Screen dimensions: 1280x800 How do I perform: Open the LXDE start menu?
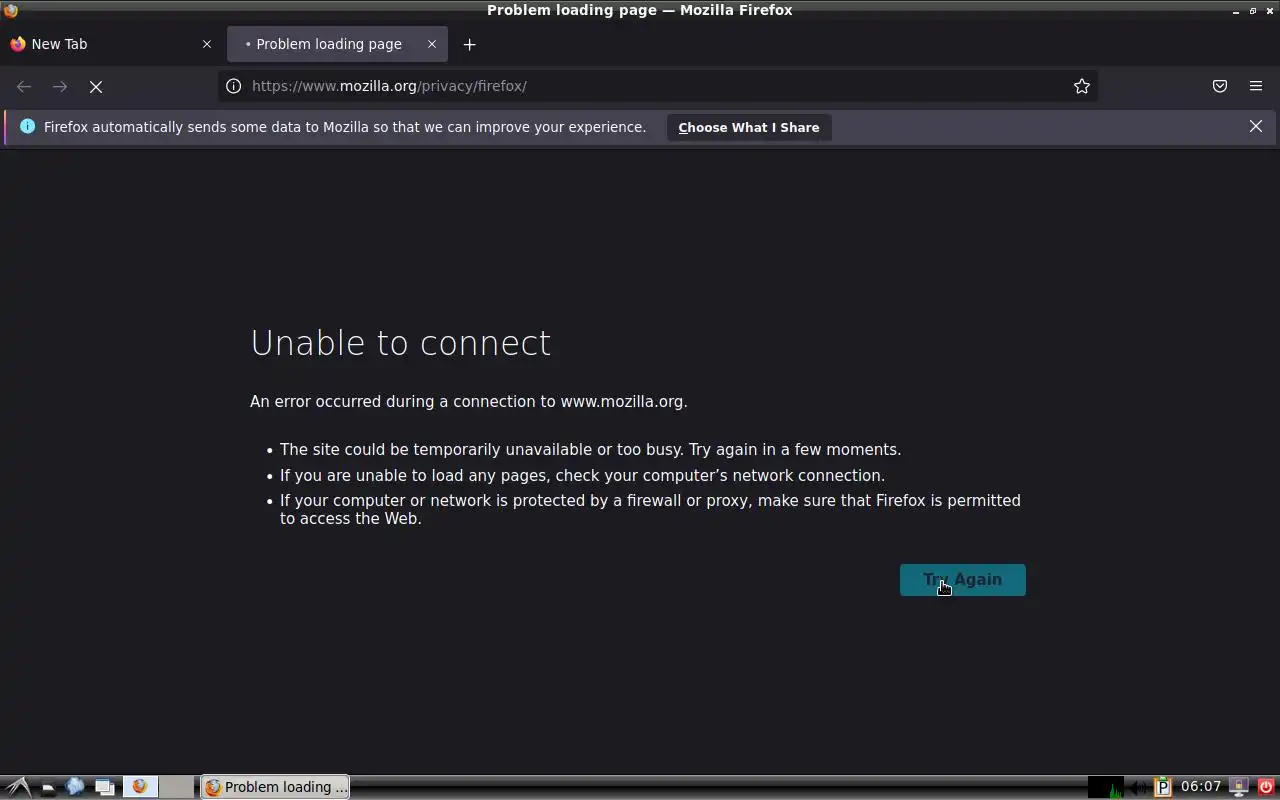(19, 787)
